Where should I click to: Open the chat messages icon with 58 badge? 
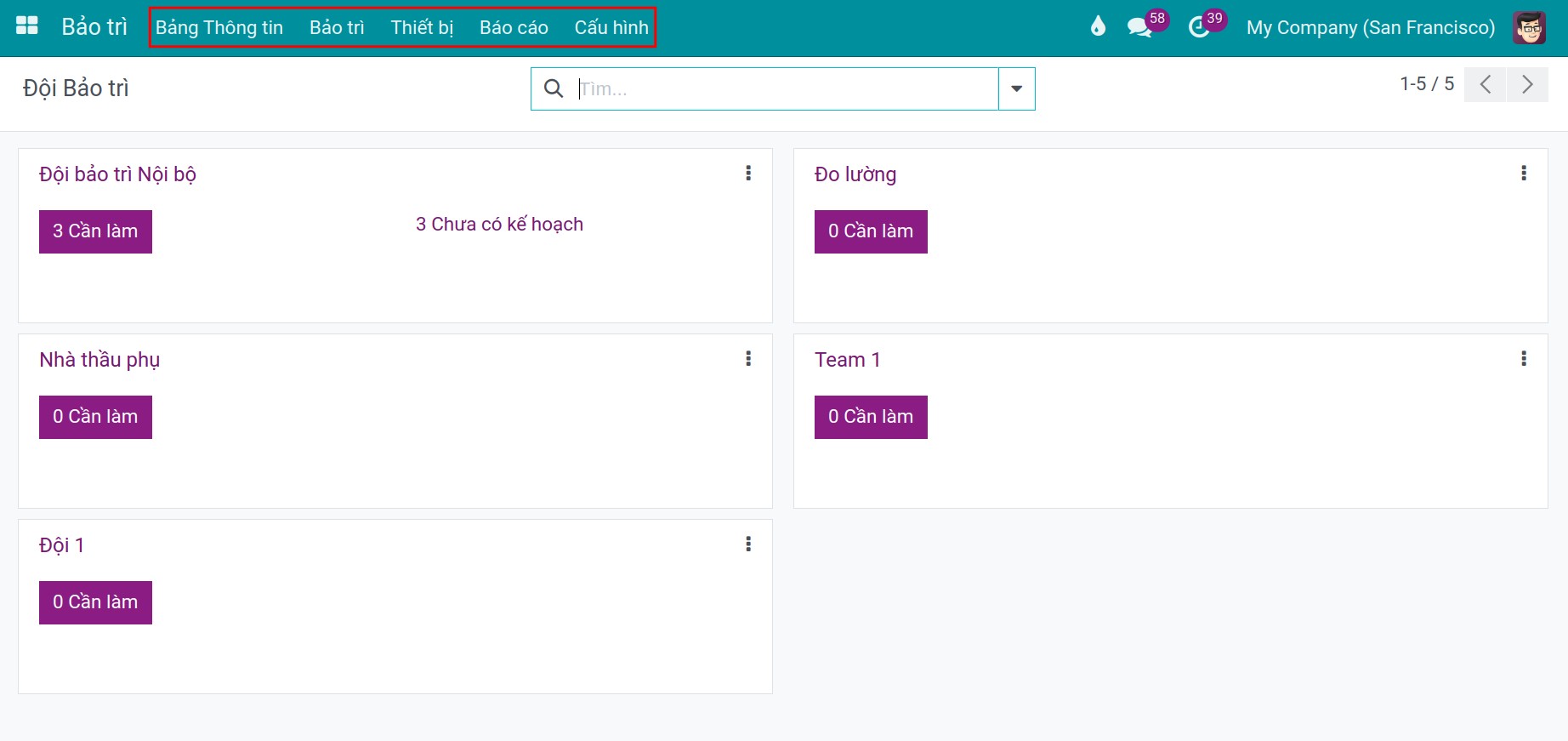click(x=1139, y=27)
